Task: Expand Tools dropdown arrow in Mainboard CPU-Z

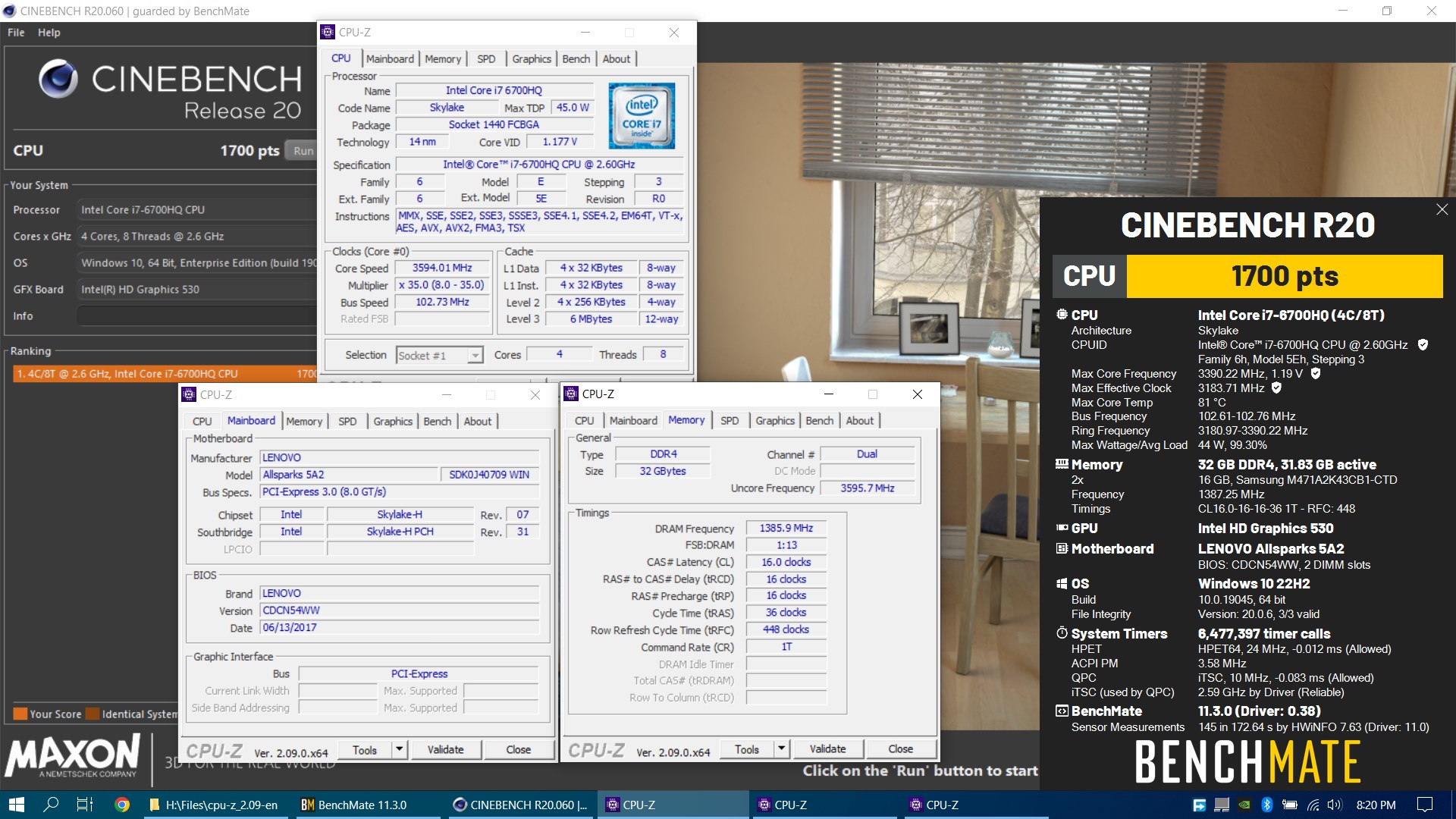Action: click(x=399, y=750)
